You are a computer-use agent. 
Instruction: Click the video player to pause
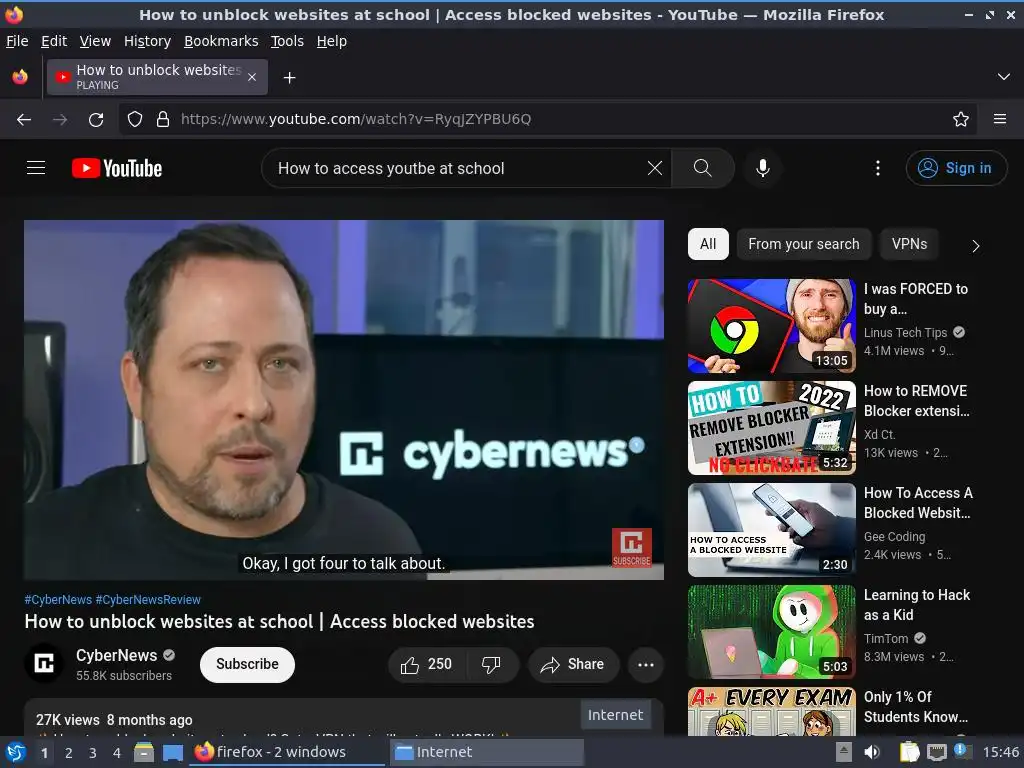point(344,400)
